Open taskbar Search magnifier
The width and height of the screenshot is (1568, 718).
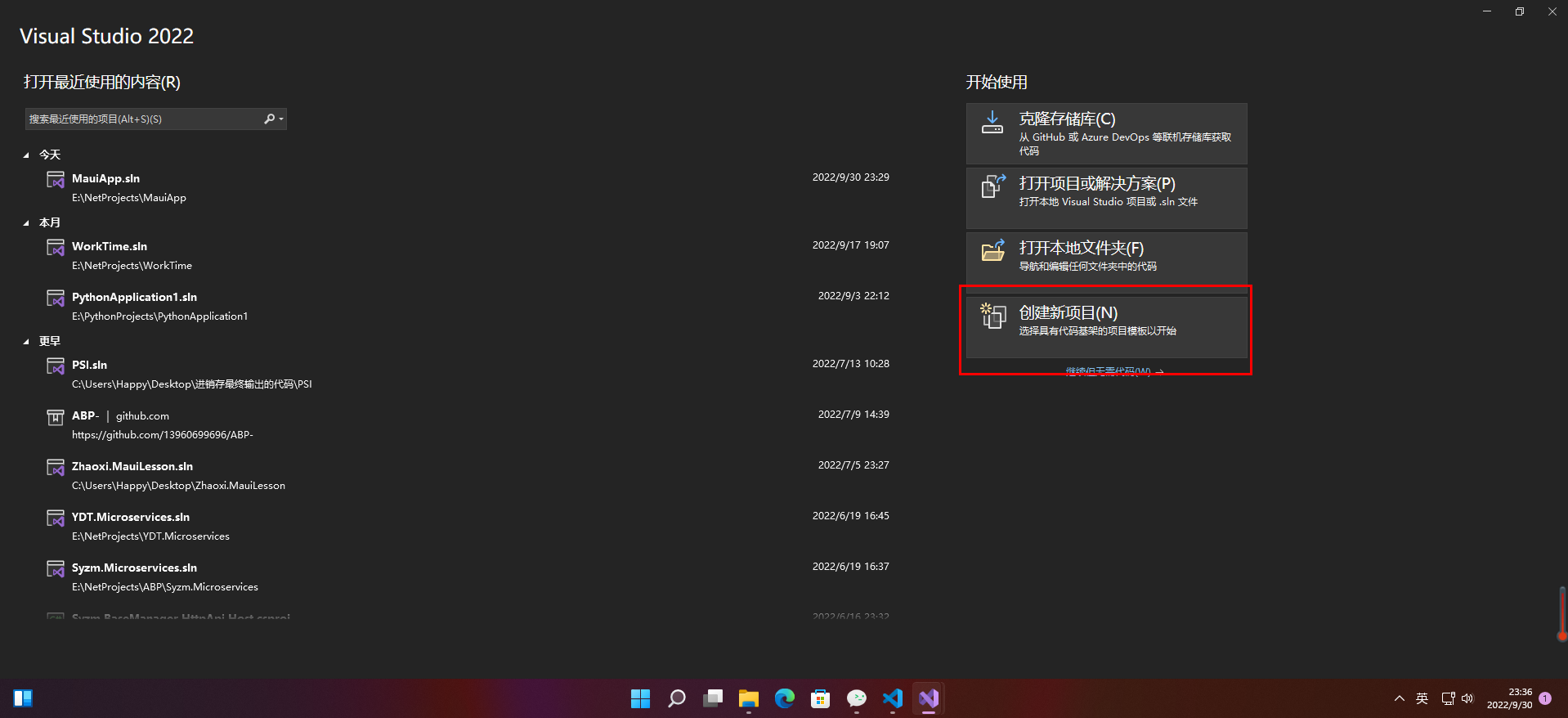677,698
